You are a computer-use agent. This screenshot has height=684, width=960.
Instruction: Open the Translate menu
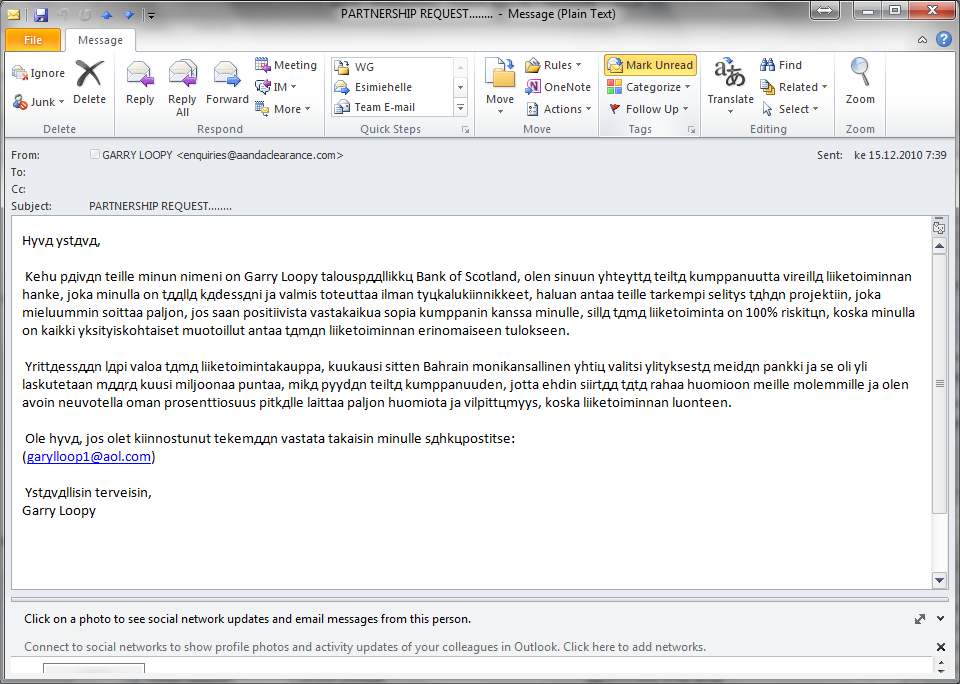(x=730, y=87)
